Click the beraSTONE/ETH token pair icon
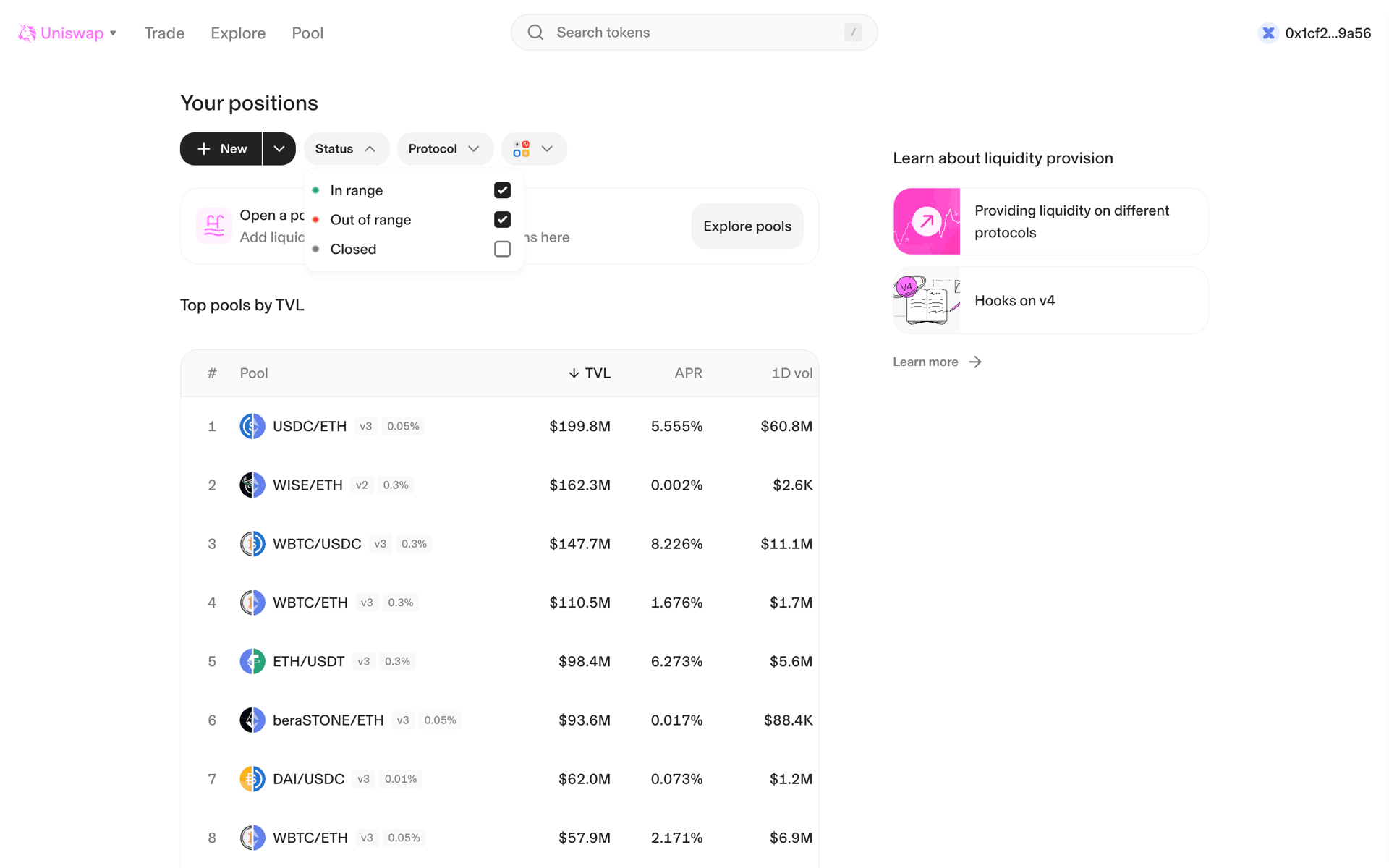Image resolution: width=1389 pixels, height=868 pixels. click(x=252, y=720)
